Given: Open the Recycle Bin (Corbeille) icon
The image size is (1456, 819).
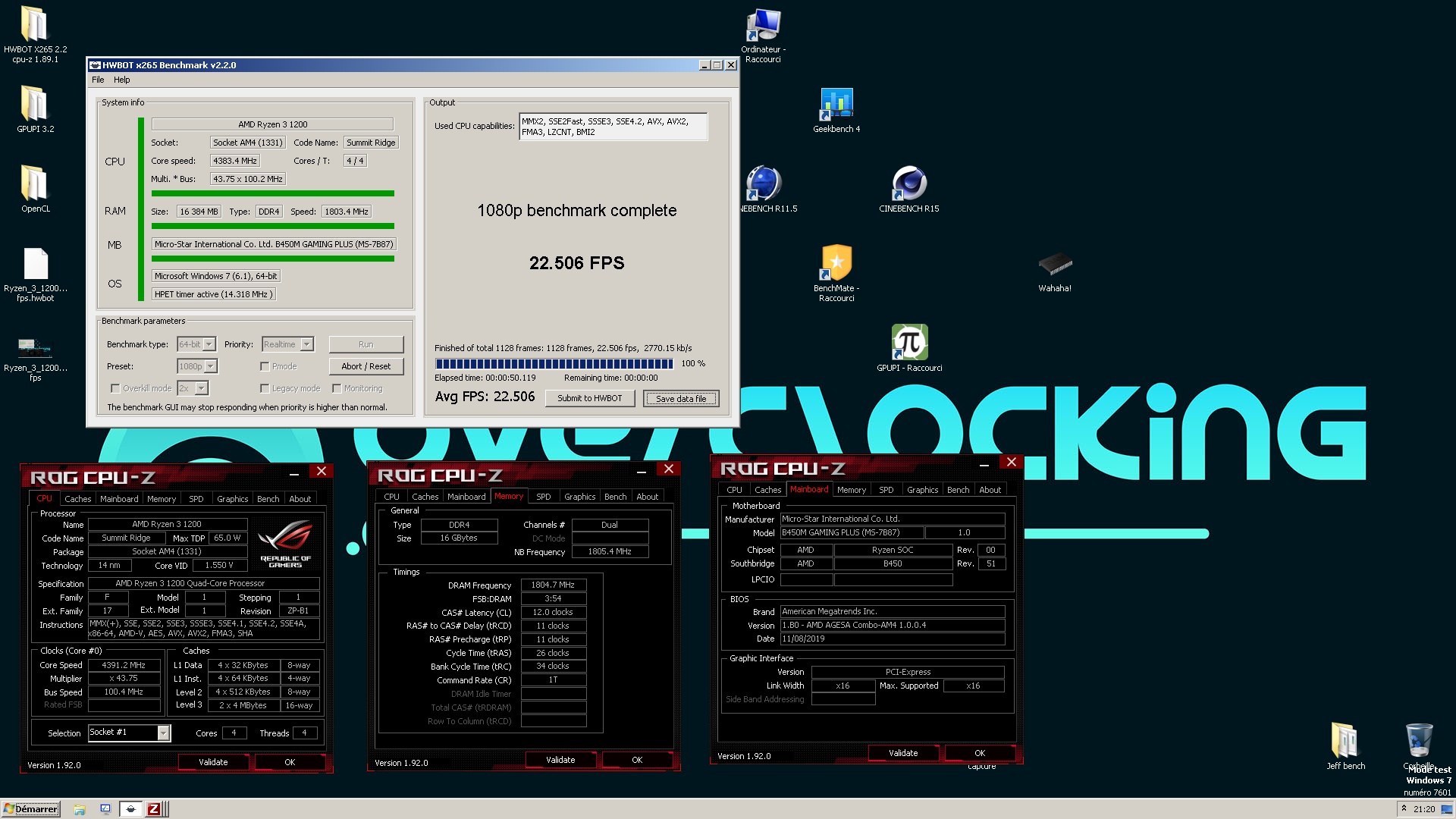Looking at the screenshot, I should [1419, 740].
